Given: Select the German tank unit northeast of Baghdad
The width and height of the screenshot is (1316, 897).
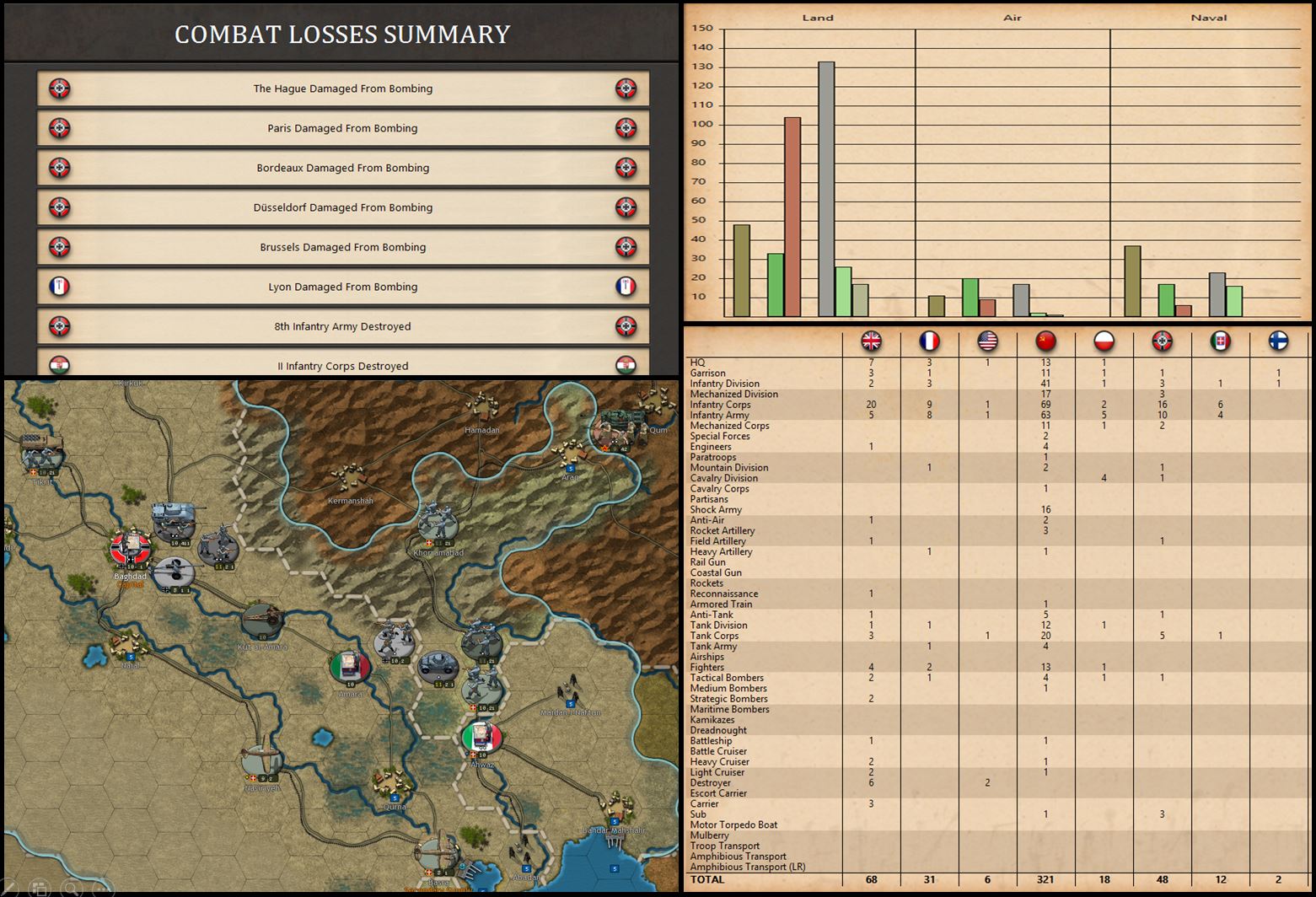Looking at the screenshot, I should click(174, 524).
